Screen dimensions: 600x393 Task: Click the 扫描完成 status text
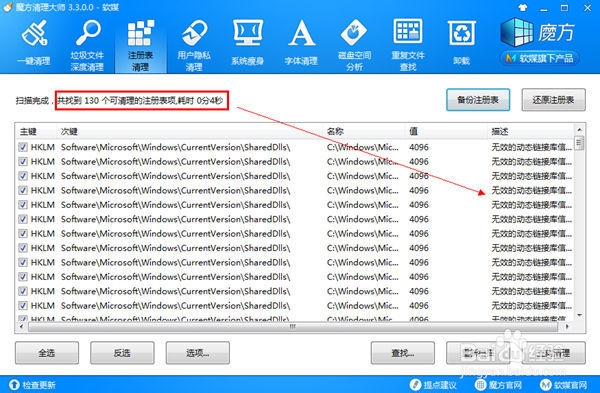[32, 101]
